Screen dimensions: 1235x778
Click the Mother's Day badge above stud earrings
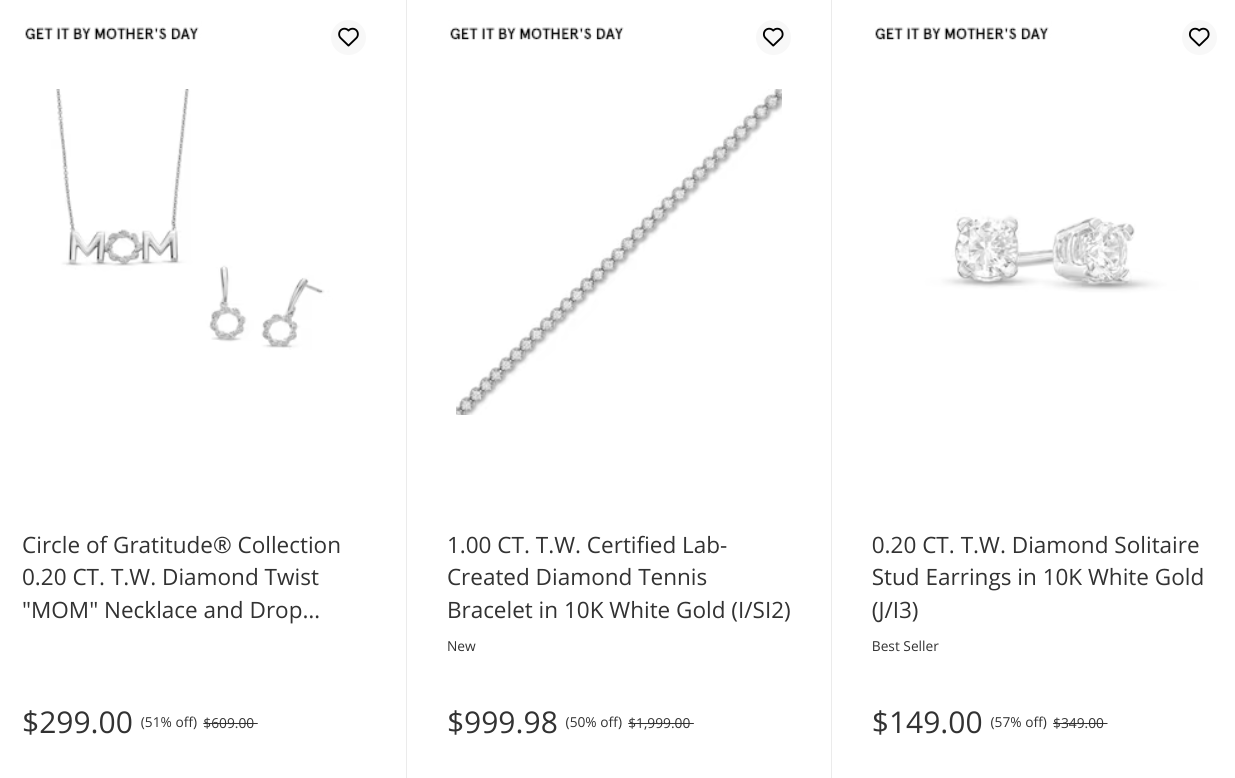pos(962,34)
